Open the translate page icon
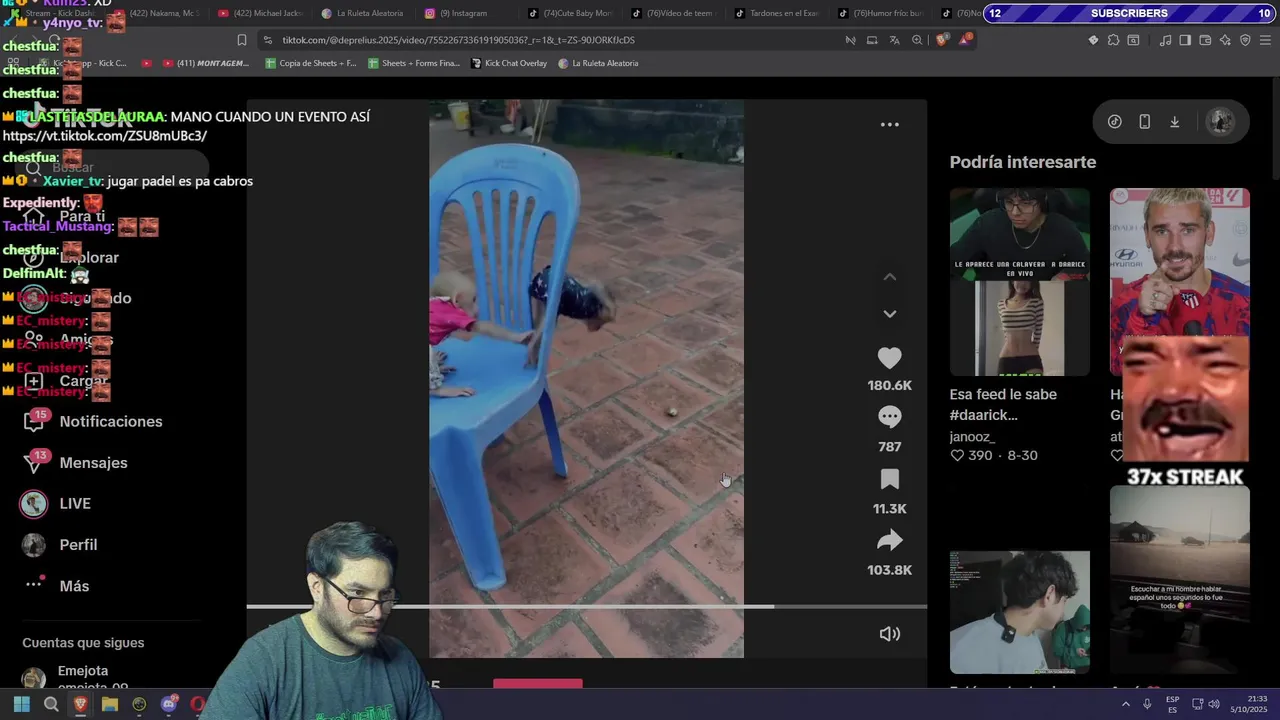The image size is (1280, 720). pos(894,40)
